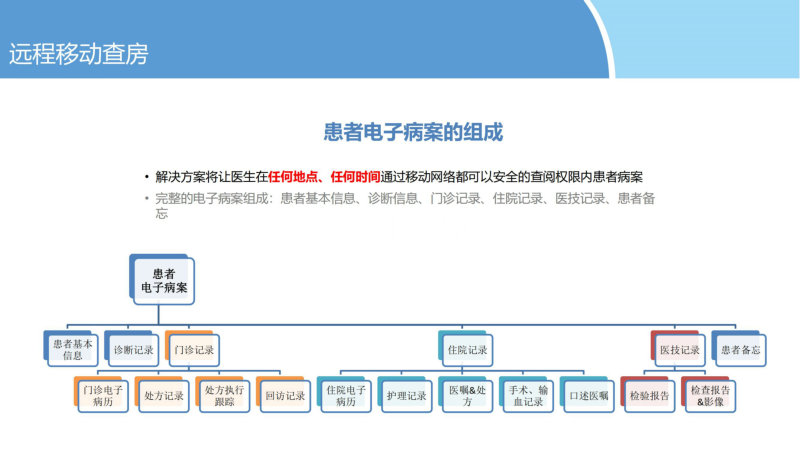Screen dimensions: 800x450
Task: Click the slide header 远程移动查房
Action: point(79,55)
